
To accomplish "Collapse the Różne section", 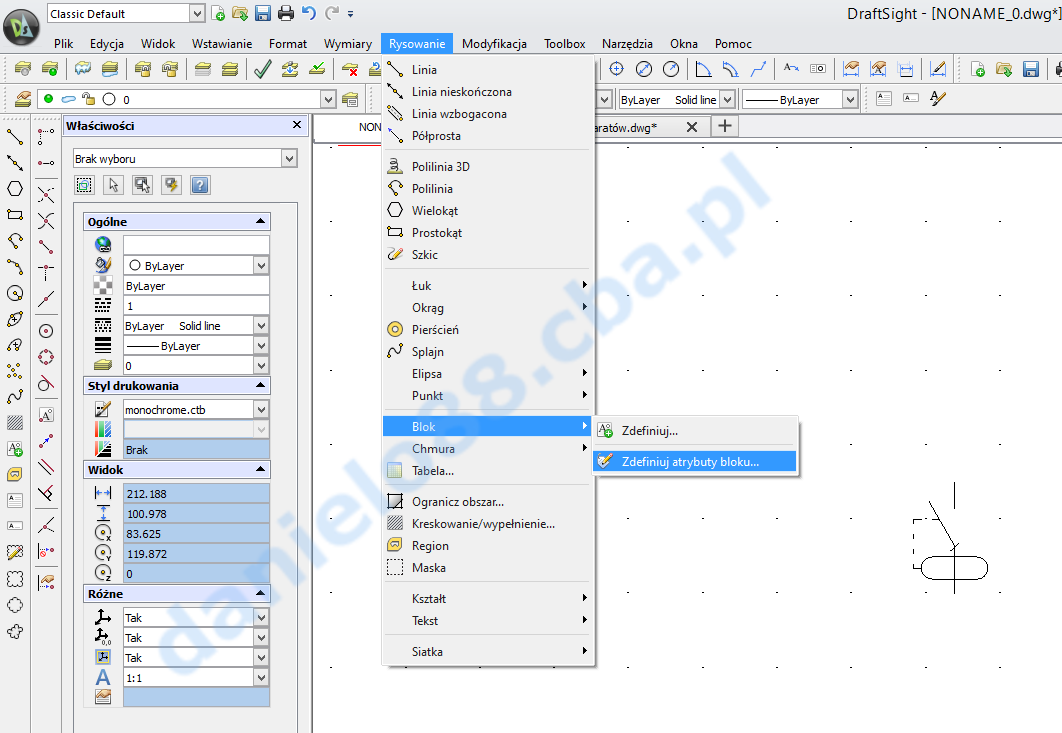I will [260, 593].
